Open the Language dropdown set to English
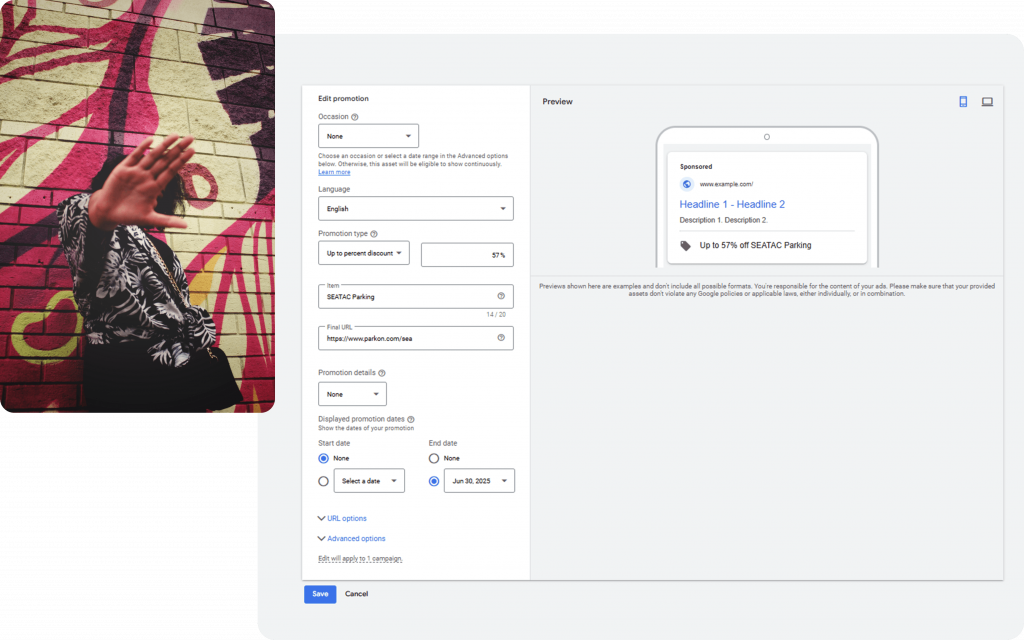This screenshot has width=1024, height=640. (x=415, y=209)
